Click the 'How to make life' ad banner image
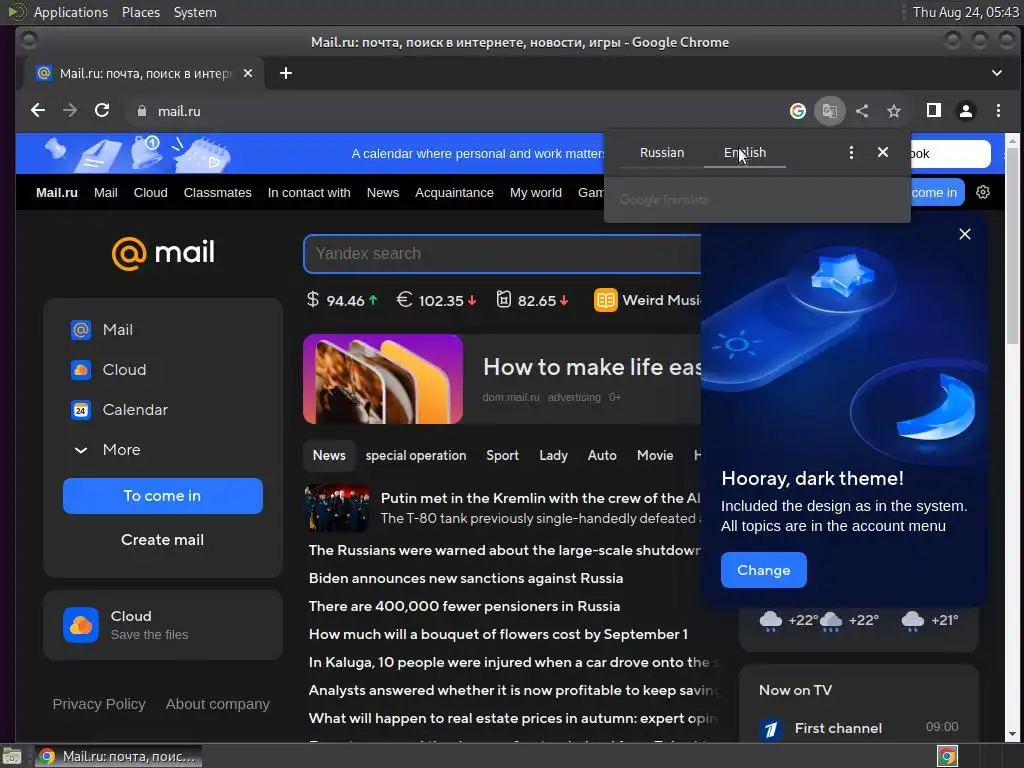Screen dimensions: 1024x768 383,379
